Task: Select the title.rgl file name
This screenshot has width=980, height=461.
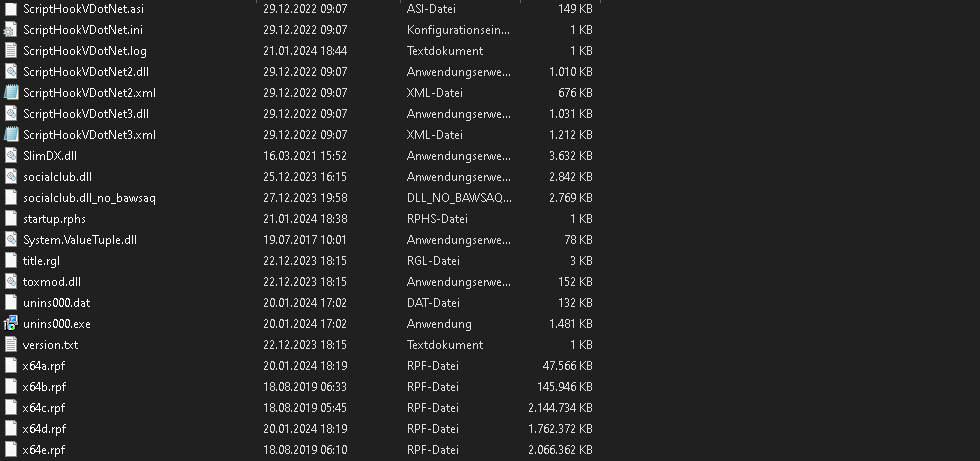Action: [x=41, y=260]
